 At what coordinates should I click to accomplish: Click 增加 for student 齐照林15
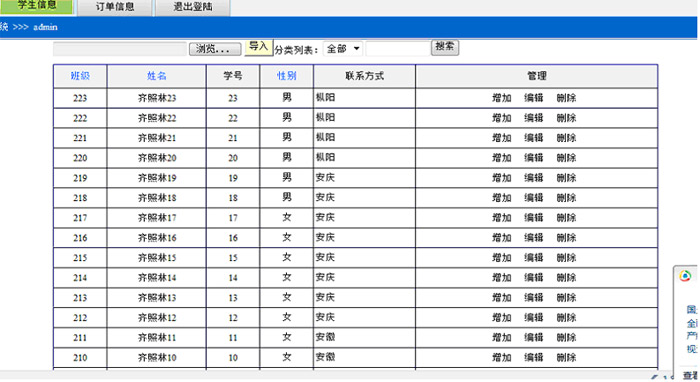(x=501, y=257)
